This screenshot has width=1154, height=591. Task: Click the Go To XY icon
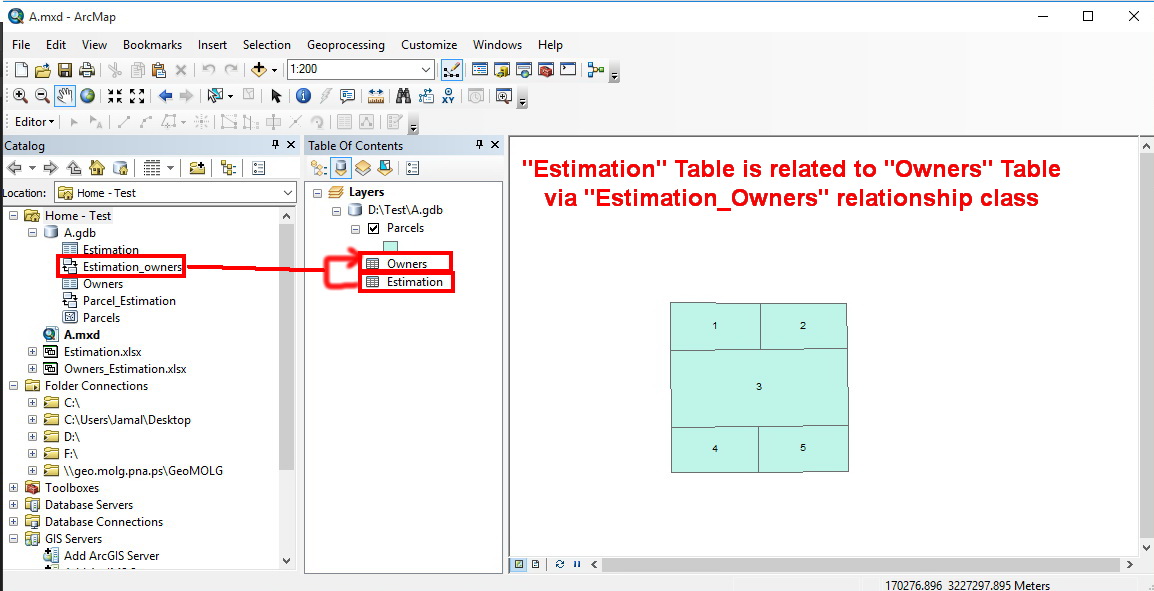(x=448, y=96)
